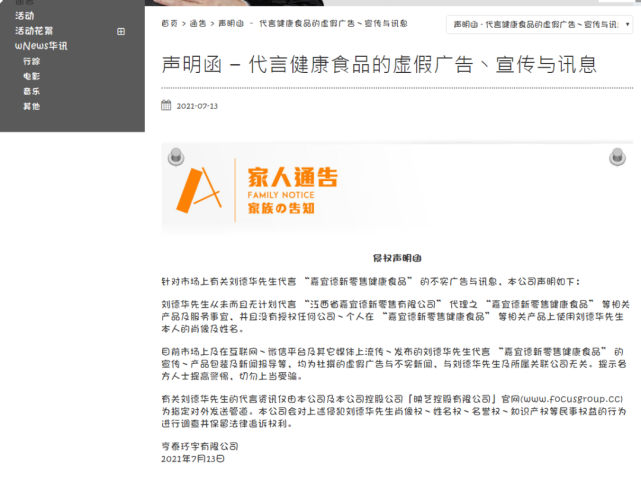
Task: Select 音乐 under wNews华讯
Action: coord(31,92)
